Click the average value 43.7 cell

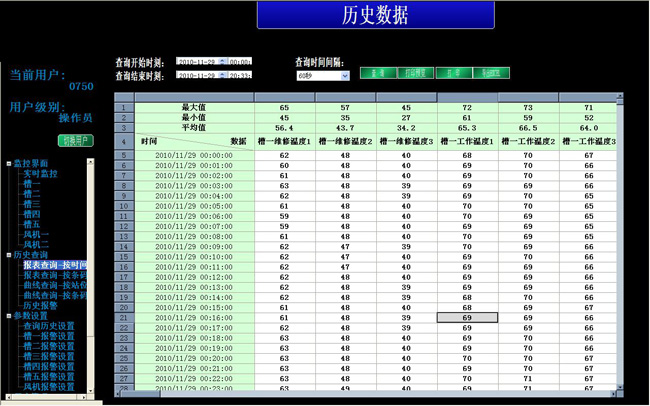[345, 128]
